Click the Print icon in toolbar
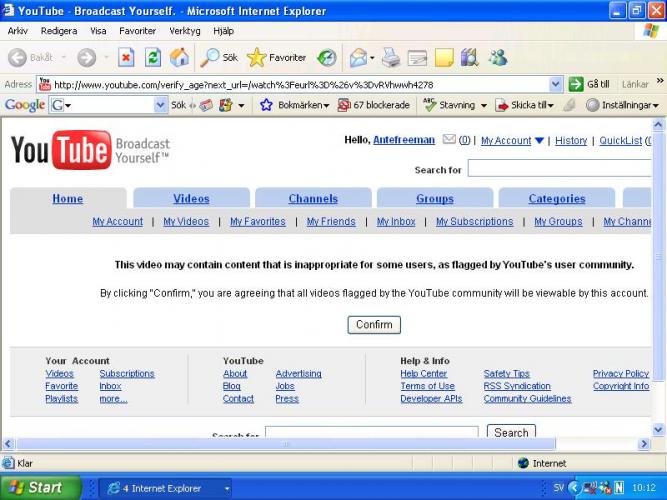This screenshot has width=667, height=500. 391,57
